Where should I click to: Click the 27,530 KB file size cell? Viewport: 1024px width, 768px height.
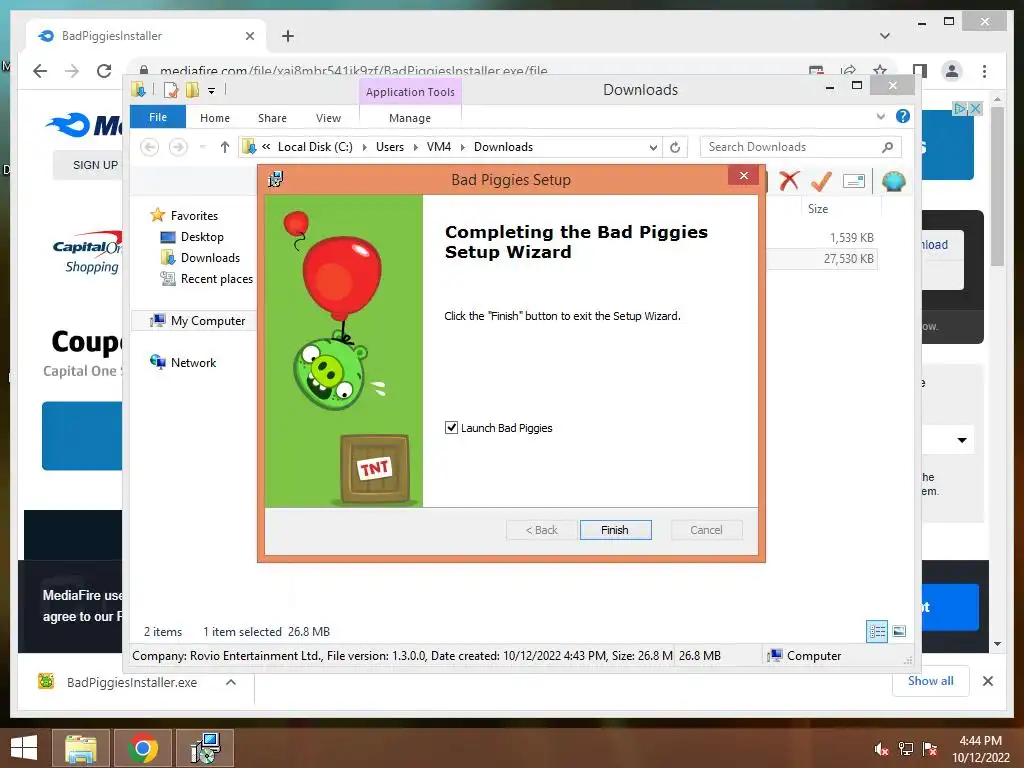point(848,259)
